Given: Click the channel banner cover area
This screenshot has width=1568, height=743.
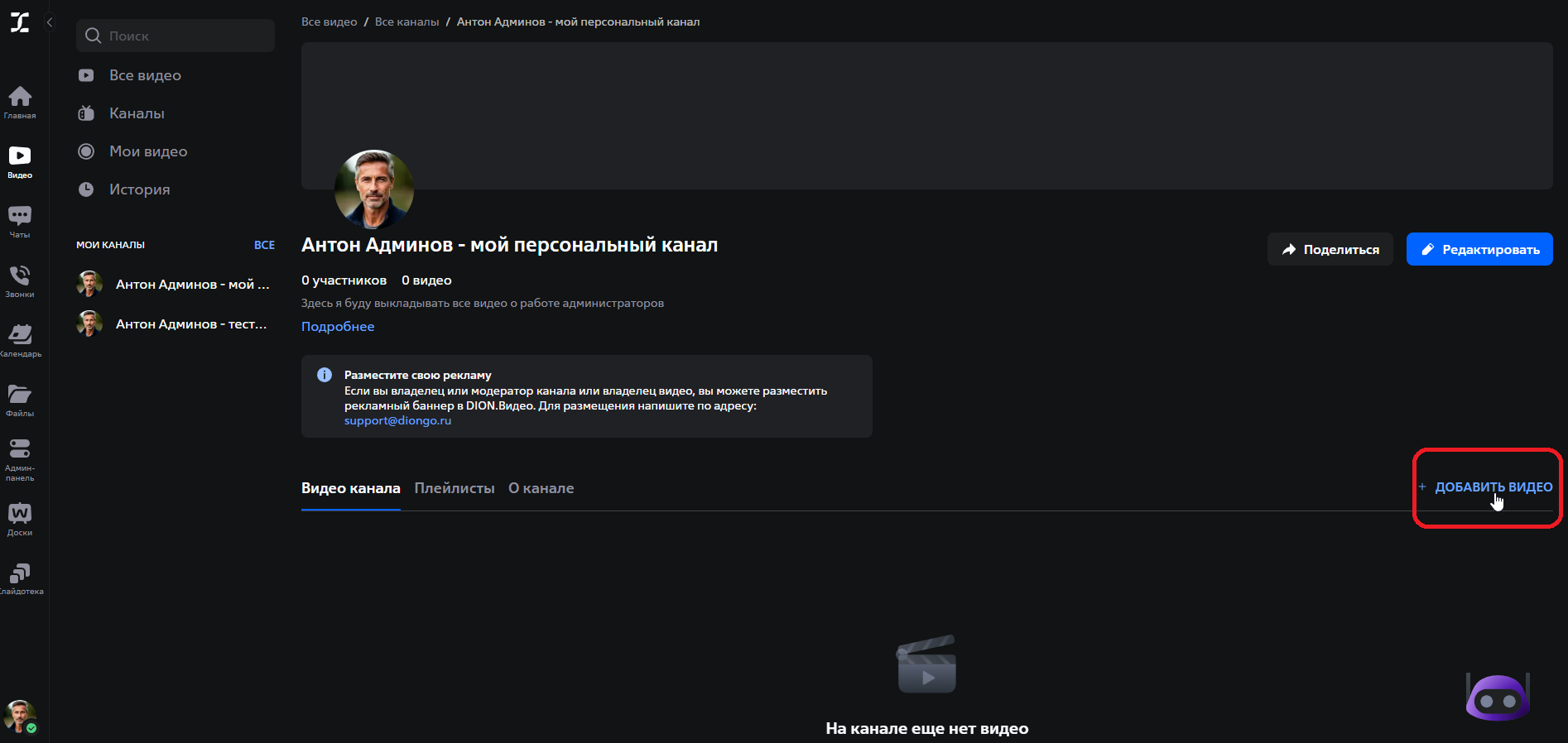Looking at the screenshot, I should point(927,116).
